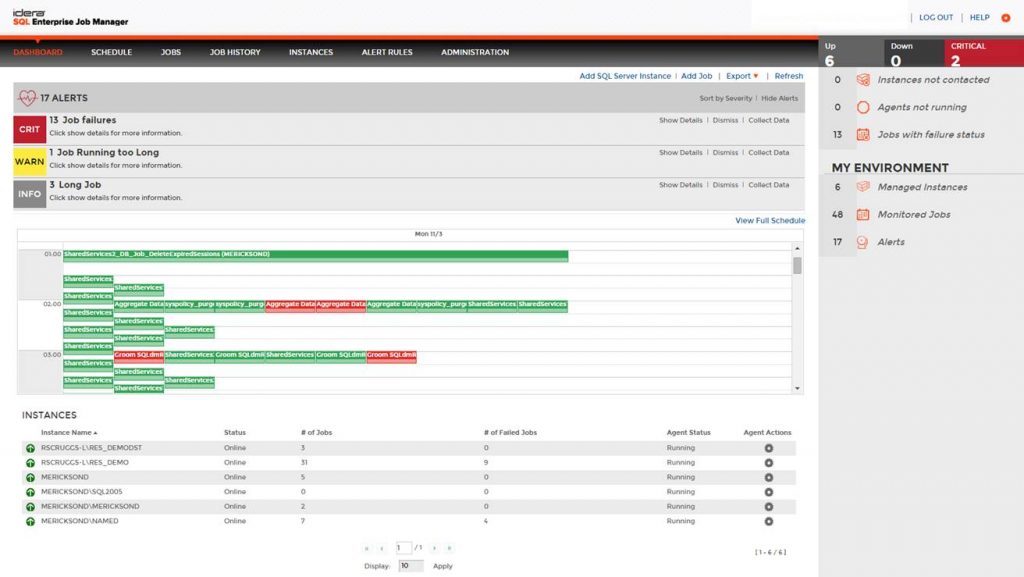
Task: Sort by Instance Name column header
Action: [x=69, y=432]
